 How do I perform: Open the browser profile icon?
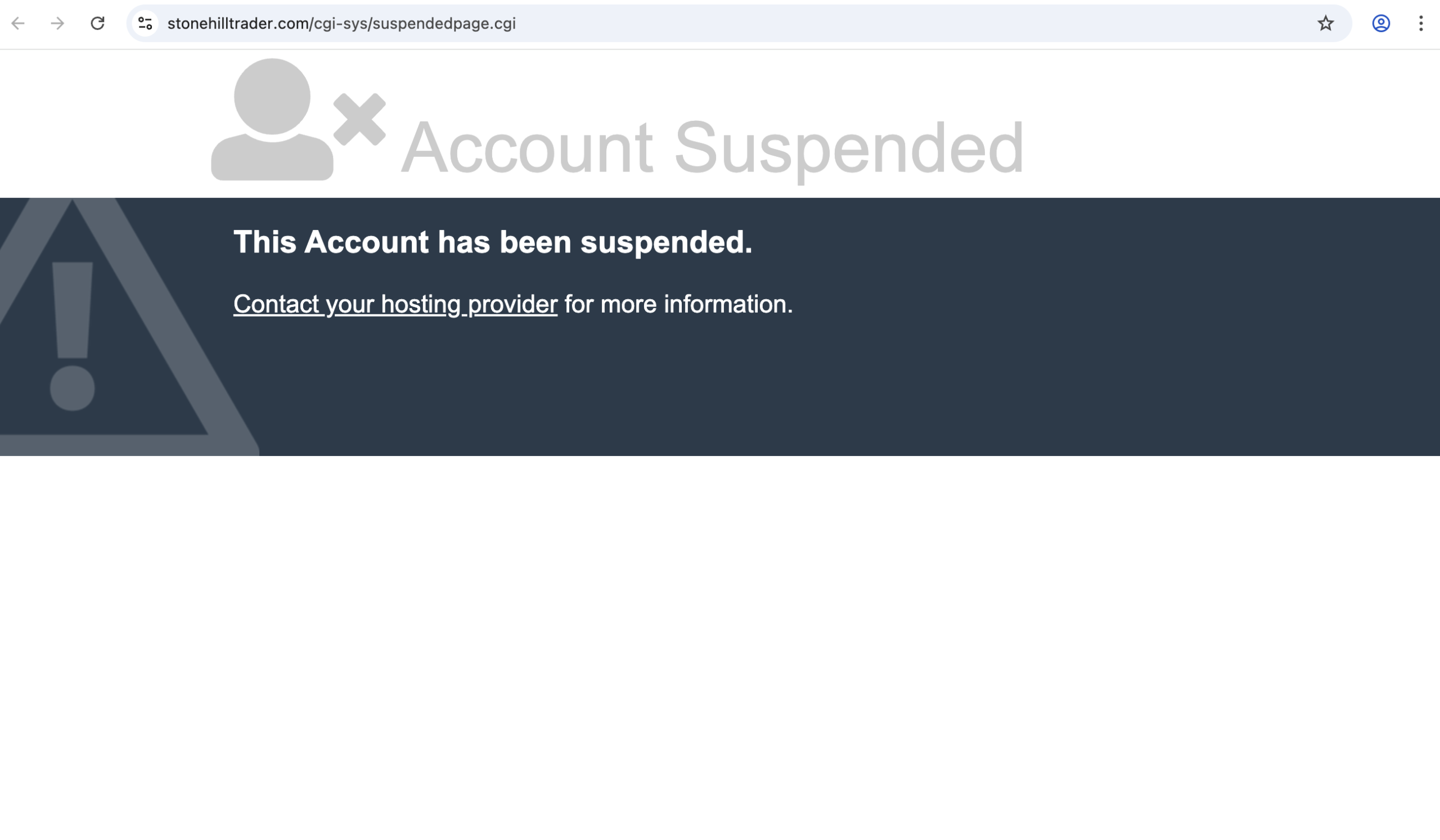(x=1380, y=24)
